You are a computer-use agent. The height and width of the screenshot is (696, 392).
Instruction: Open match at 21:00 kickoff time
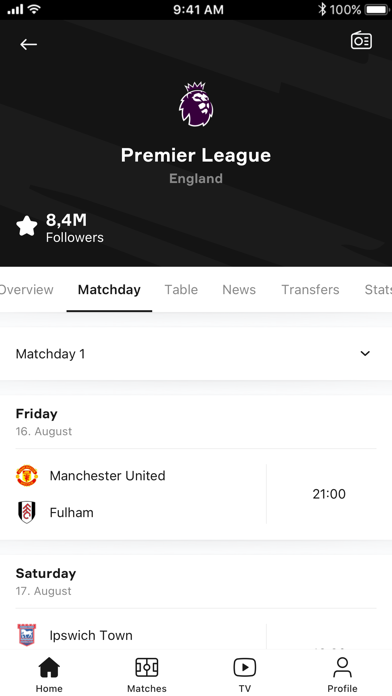pyautogui.click(x=329, y=494)
